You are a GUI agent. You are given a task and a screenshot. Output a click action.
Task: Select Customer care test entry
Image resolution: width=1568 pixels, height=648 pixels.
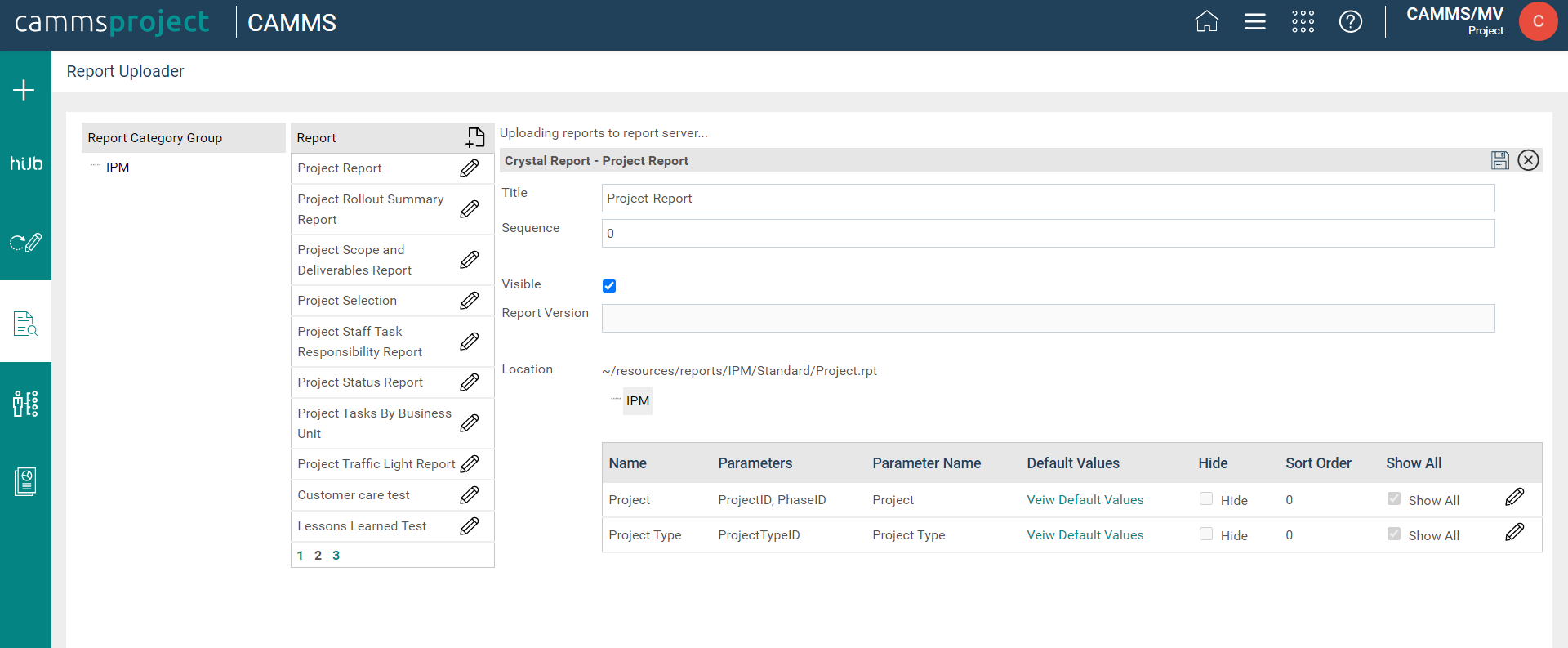[x=354, y=495]
